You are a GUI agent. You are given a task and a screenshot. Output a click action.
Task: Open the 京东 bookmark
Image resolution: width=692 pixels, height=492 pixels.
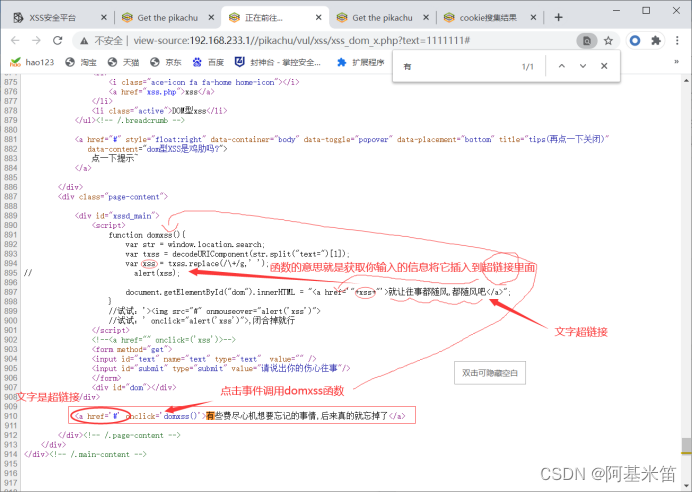pyautogui.click(x=165, y=62)
